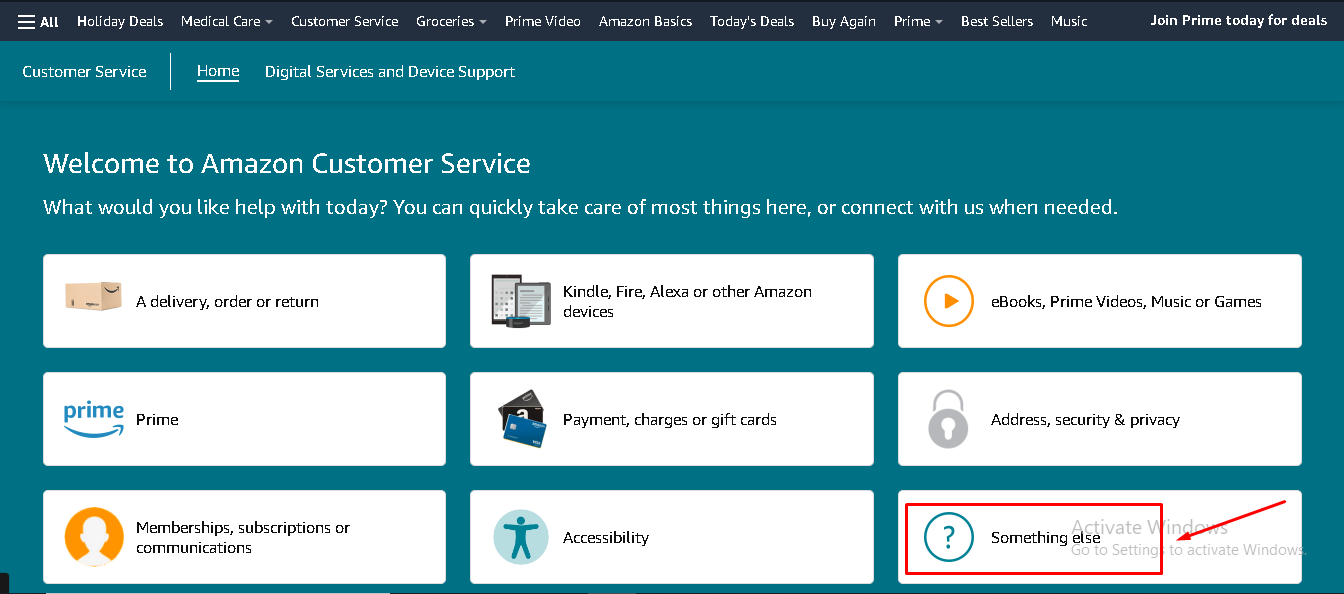Open the Holiday Deals link

(x=120, y=21)
